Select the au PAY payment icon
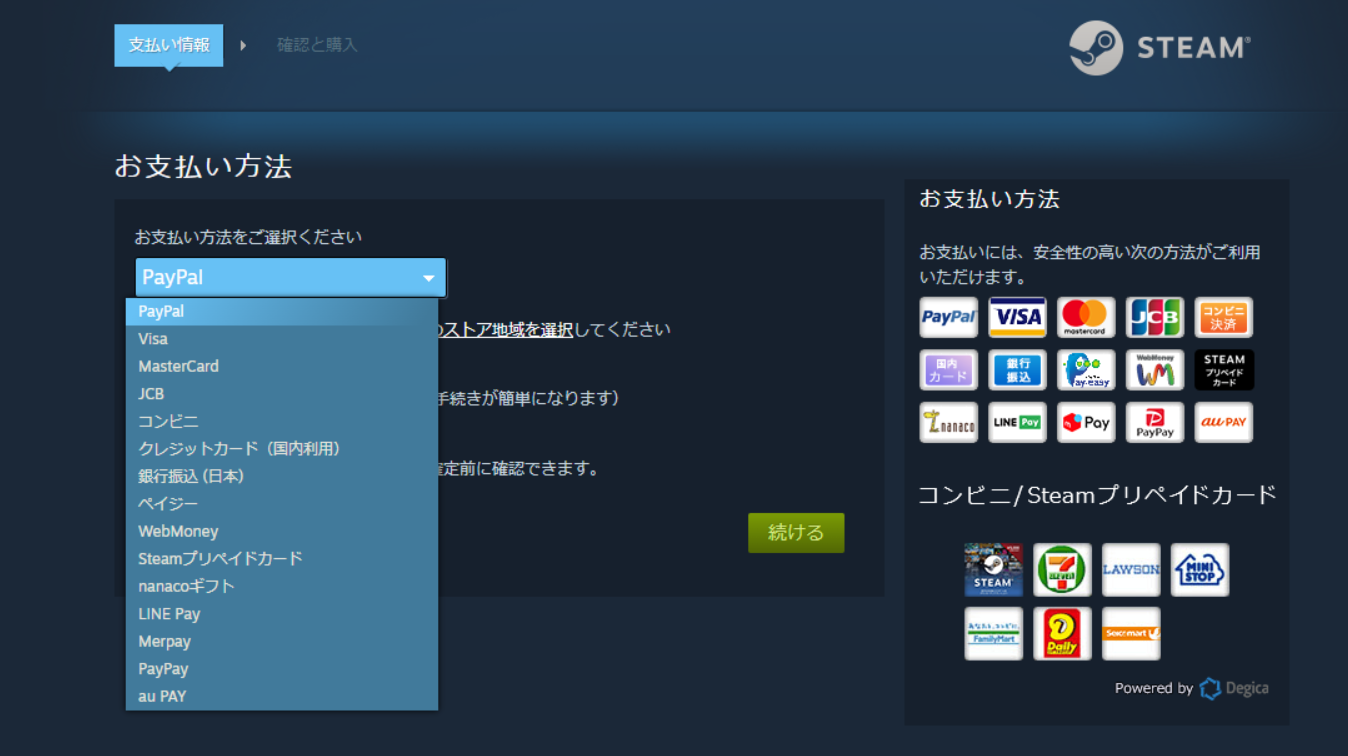 click(1223, 422)
